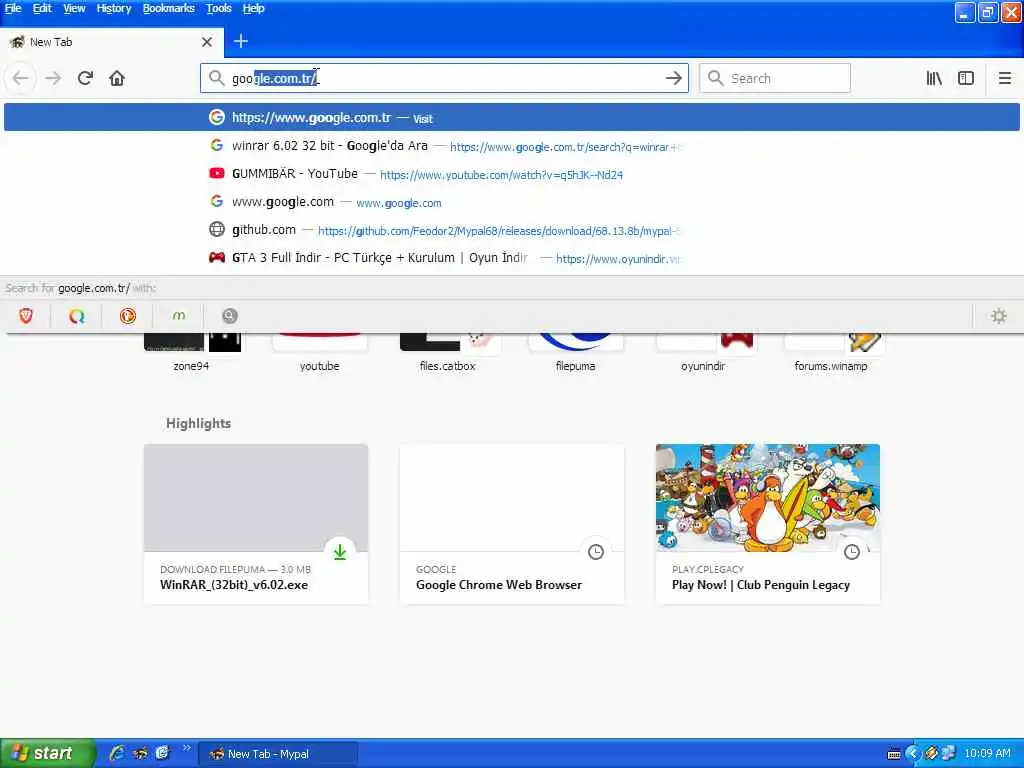Click the keyboard tray icon
1024x768 pixels.
point(894,754)
